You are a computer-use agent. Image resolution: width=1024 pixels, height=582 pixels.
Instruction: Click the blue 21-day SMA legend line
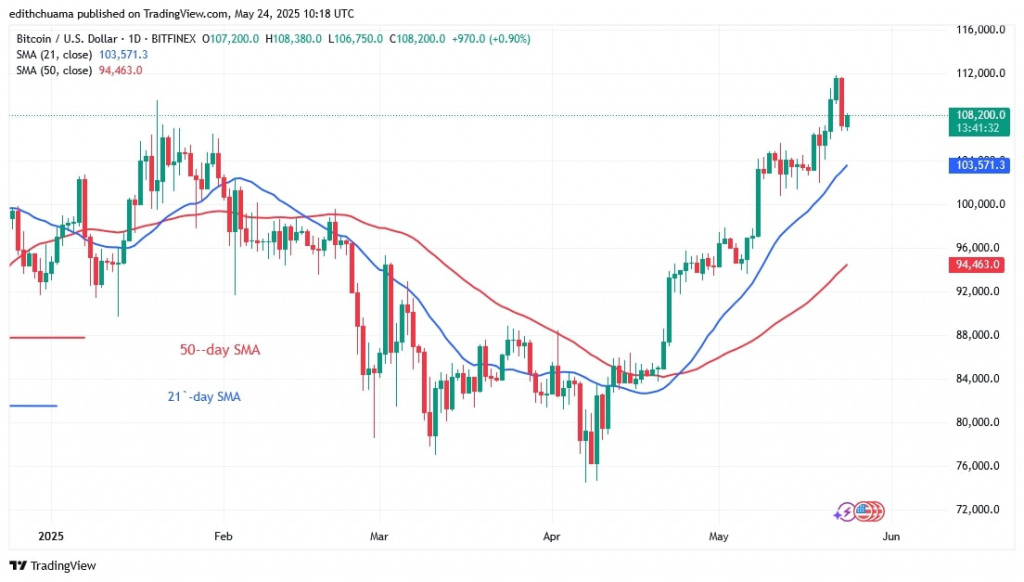coord(33,405)
